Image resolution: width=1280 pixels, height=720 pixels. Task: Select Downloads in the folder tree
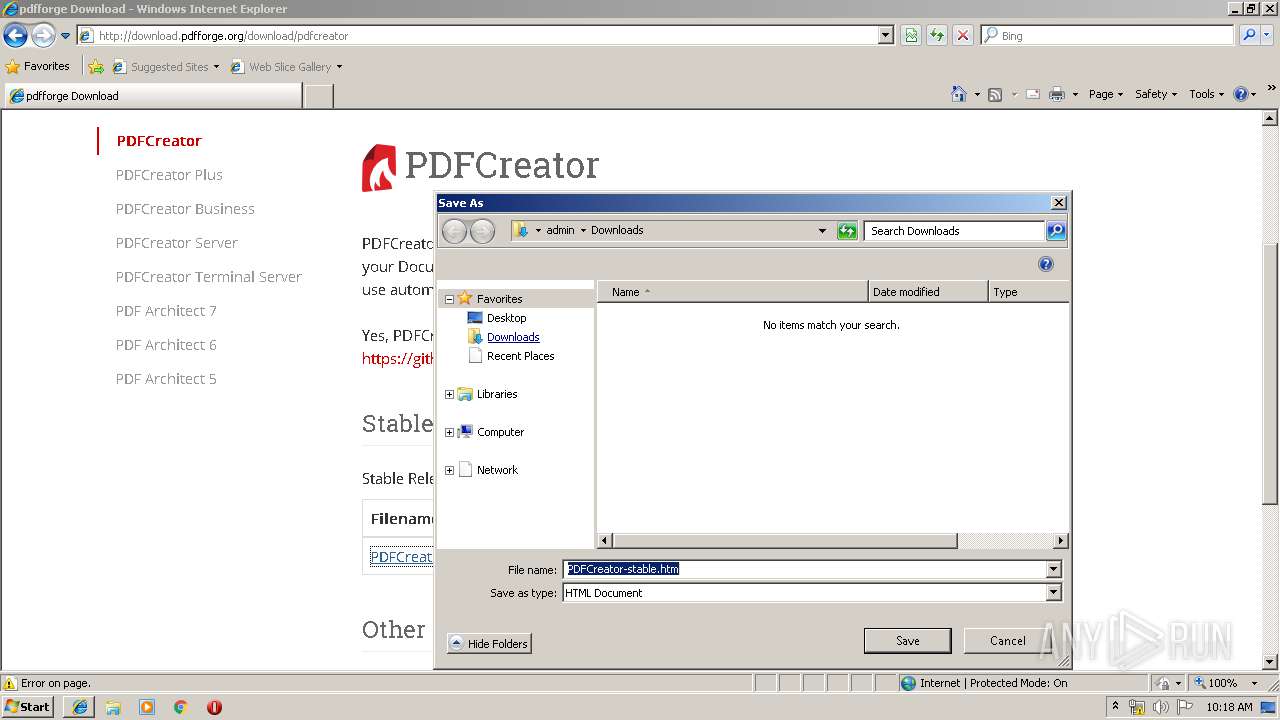pyautogui.click(x=513, y=337)
